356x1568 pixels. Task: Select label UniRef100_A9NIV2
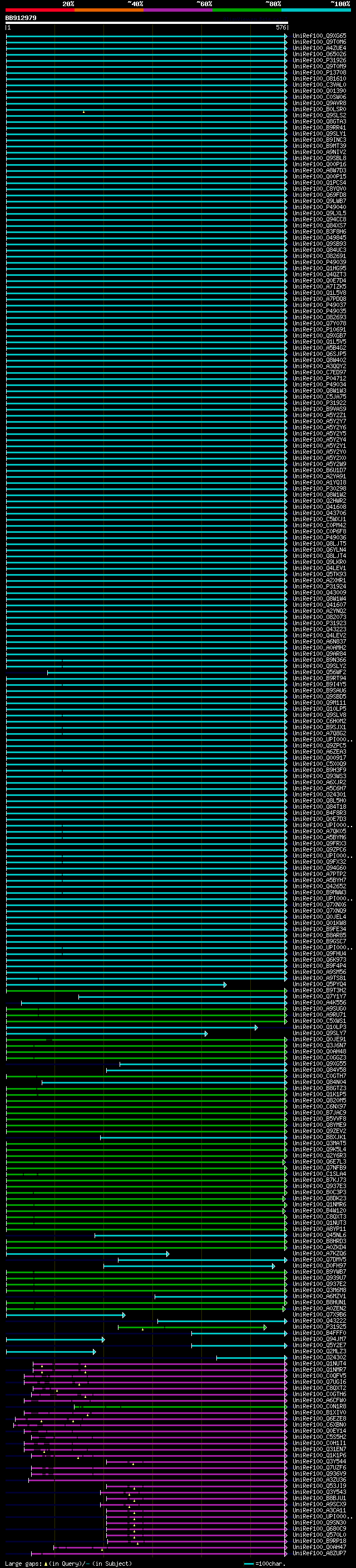pyautogui.click(x=319, y=152)
